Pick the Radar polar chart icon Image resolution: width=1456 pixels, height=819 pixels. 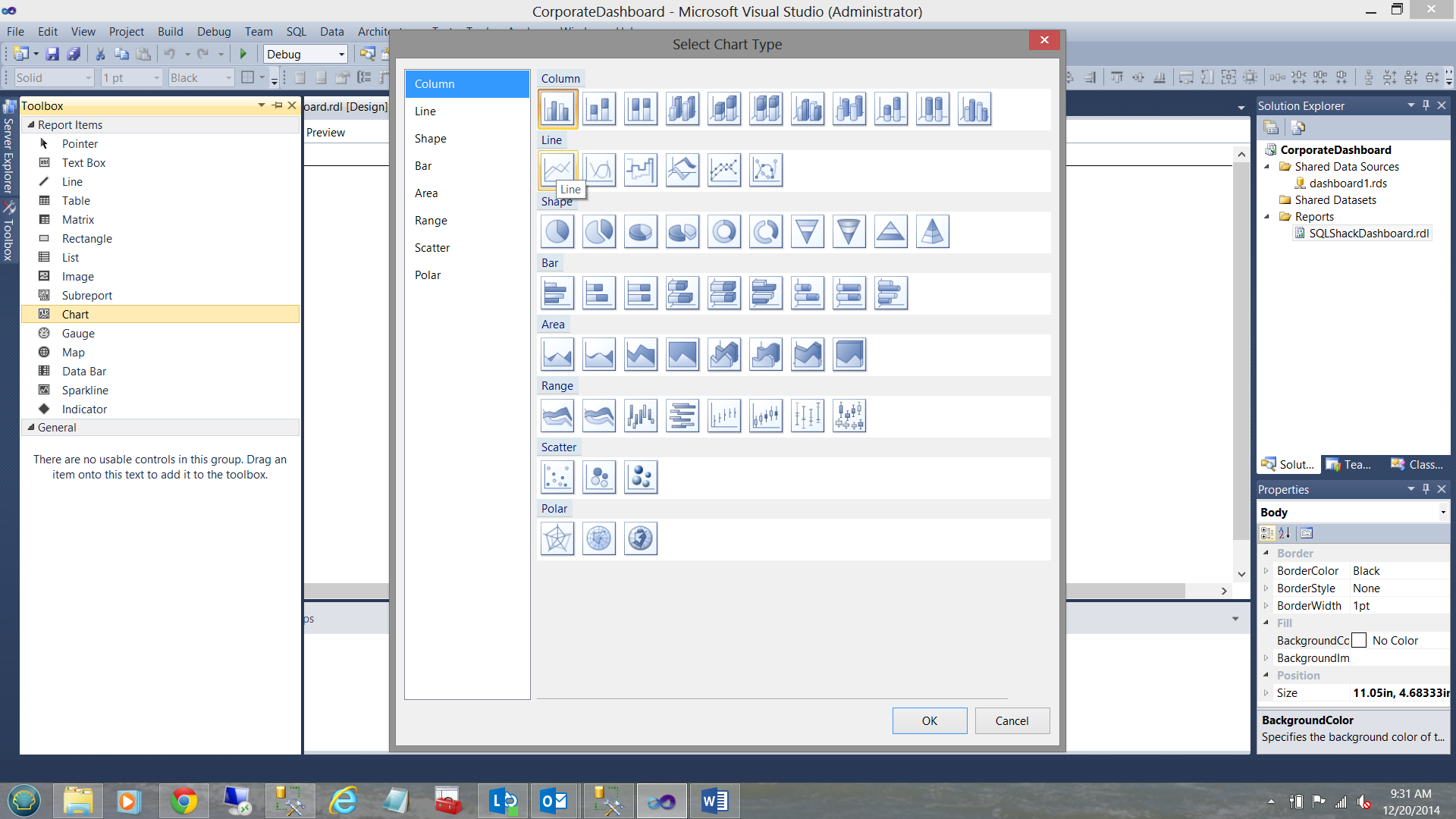click(x=557, y=538)
